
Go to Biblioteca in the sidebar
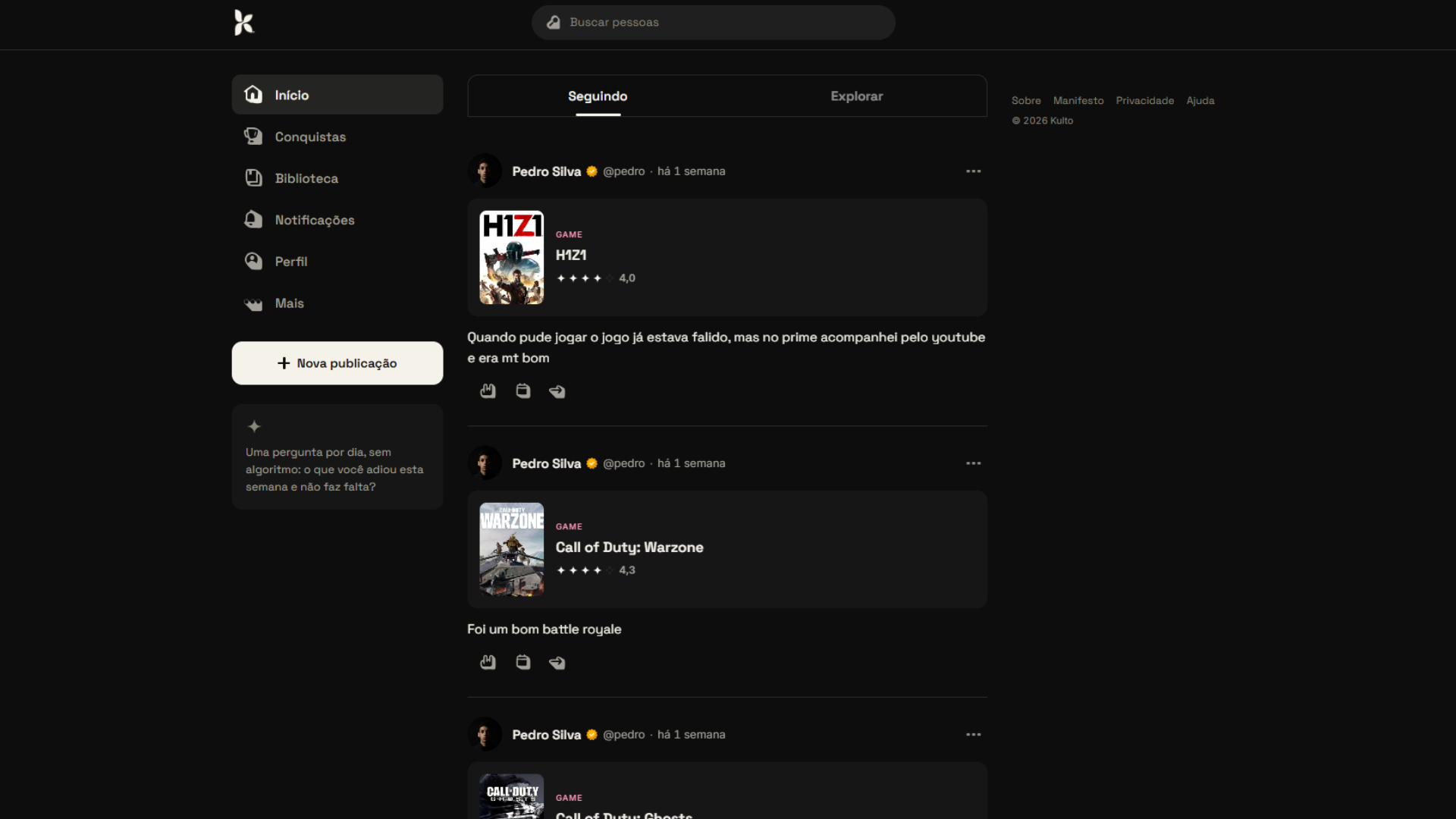pos(337,178)
